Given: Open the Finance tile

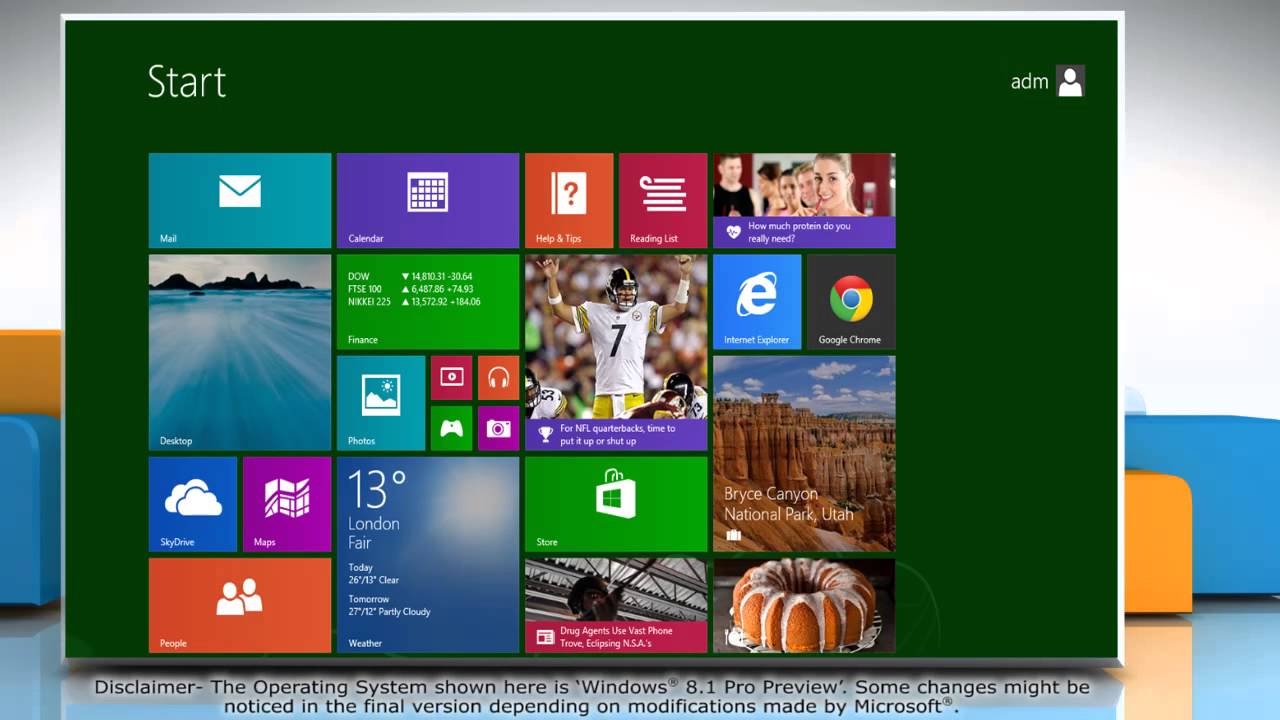Looking at the screenshot, I should pos(428,301).
